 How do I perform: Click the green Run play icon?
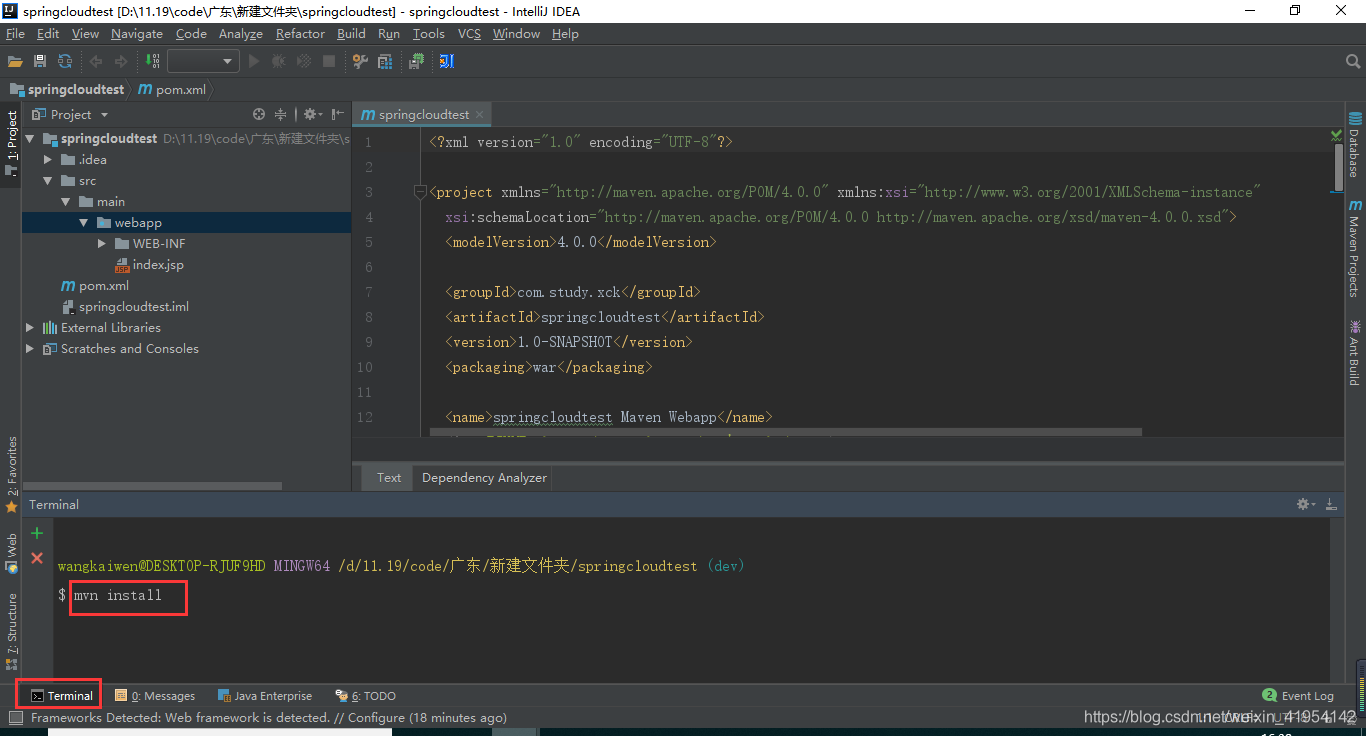[254, 62]
